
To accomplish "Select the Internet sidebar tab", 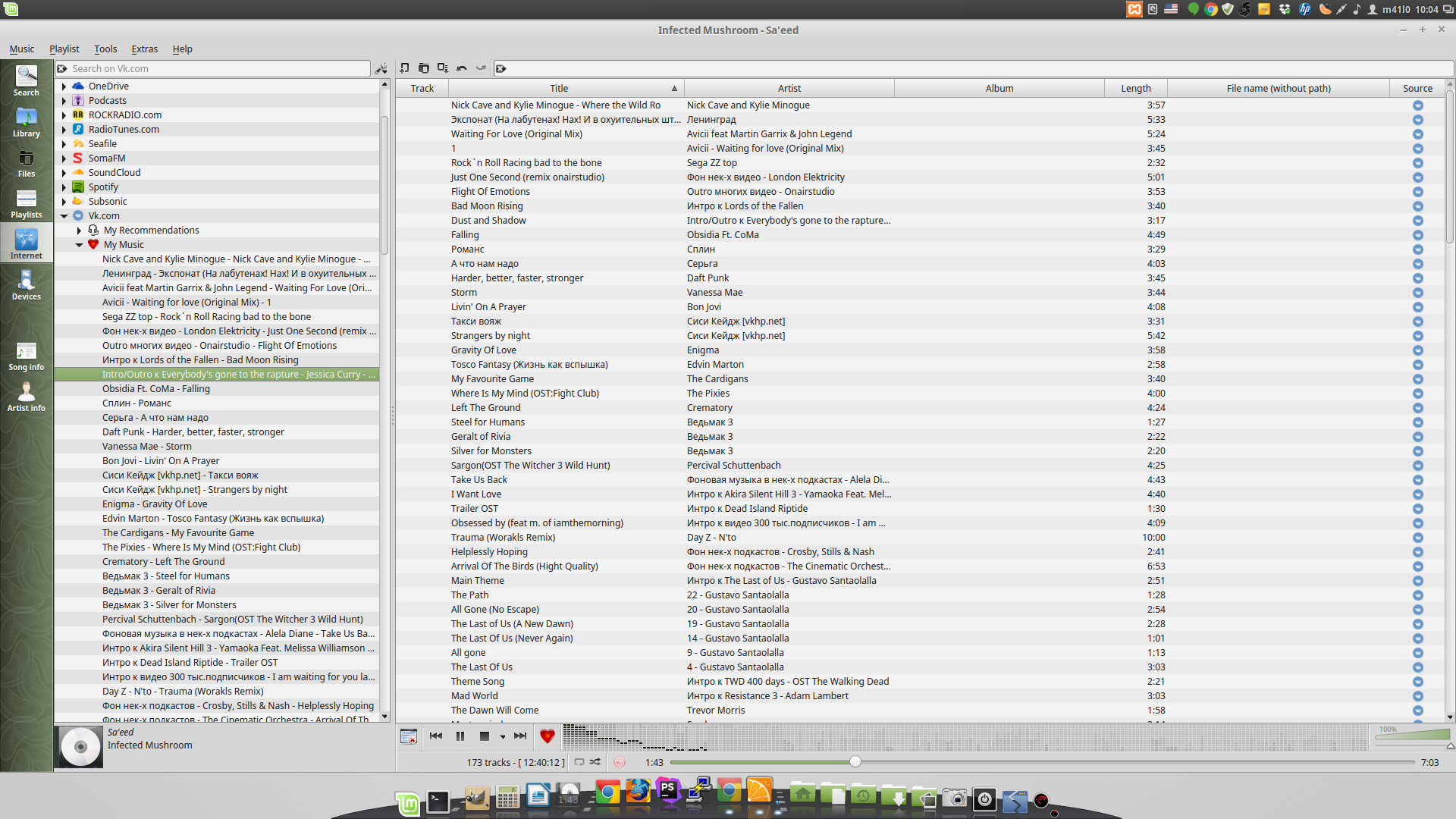I will (x=26, y=244).
